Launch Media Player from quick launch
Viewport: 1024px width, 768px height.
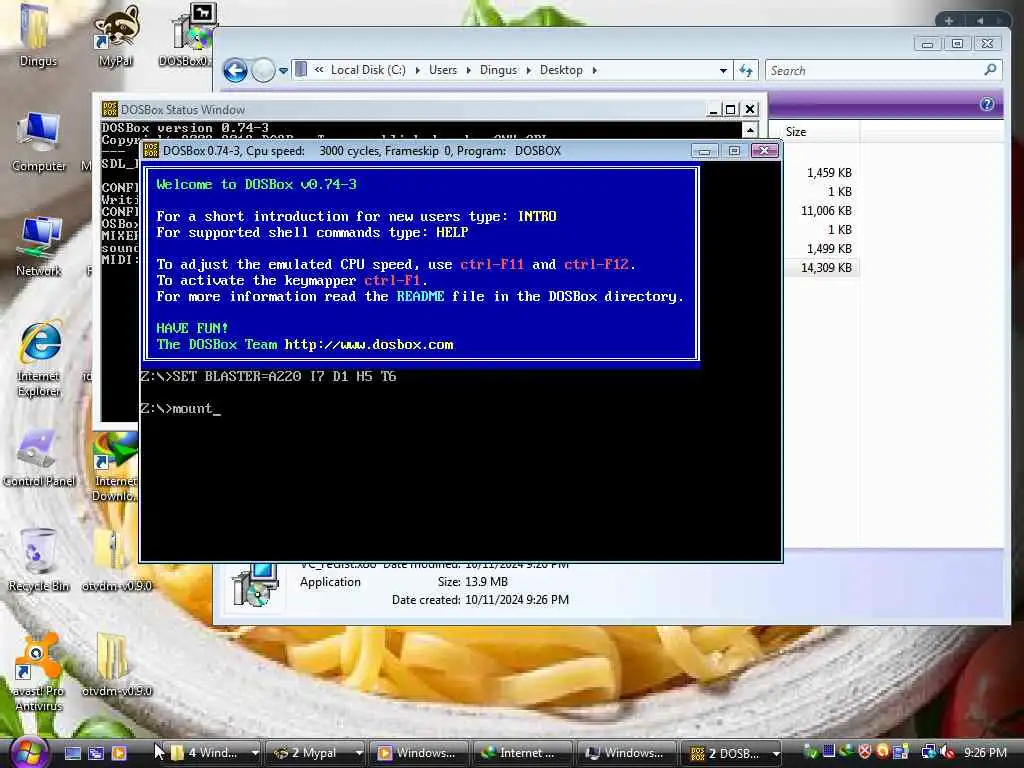click(119, 753)
